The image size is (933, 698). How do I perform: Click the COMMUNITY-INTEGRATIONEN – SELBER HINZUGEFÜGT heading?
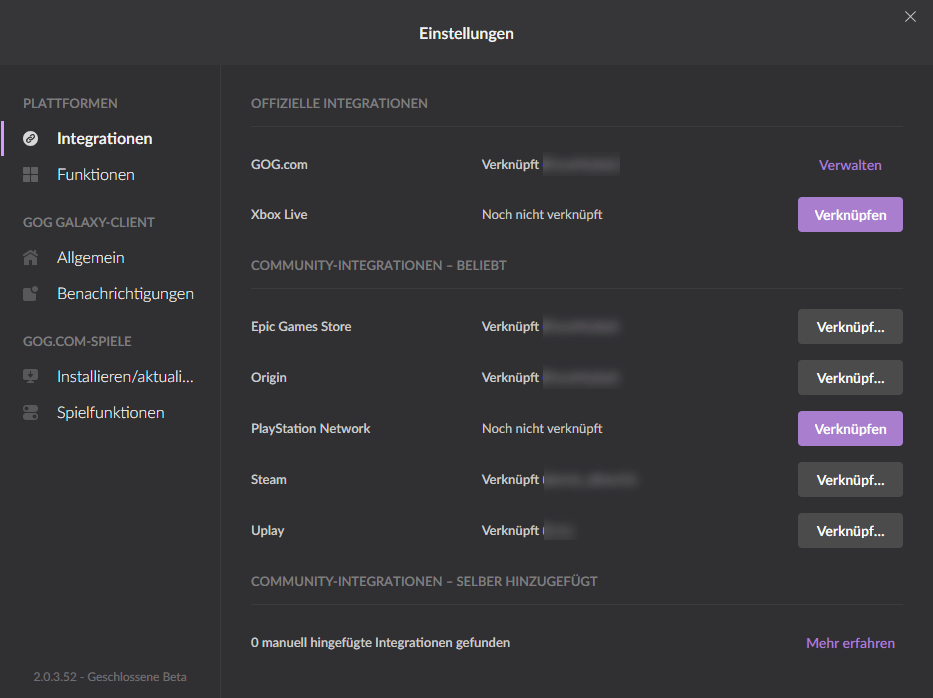pos(424,581)
